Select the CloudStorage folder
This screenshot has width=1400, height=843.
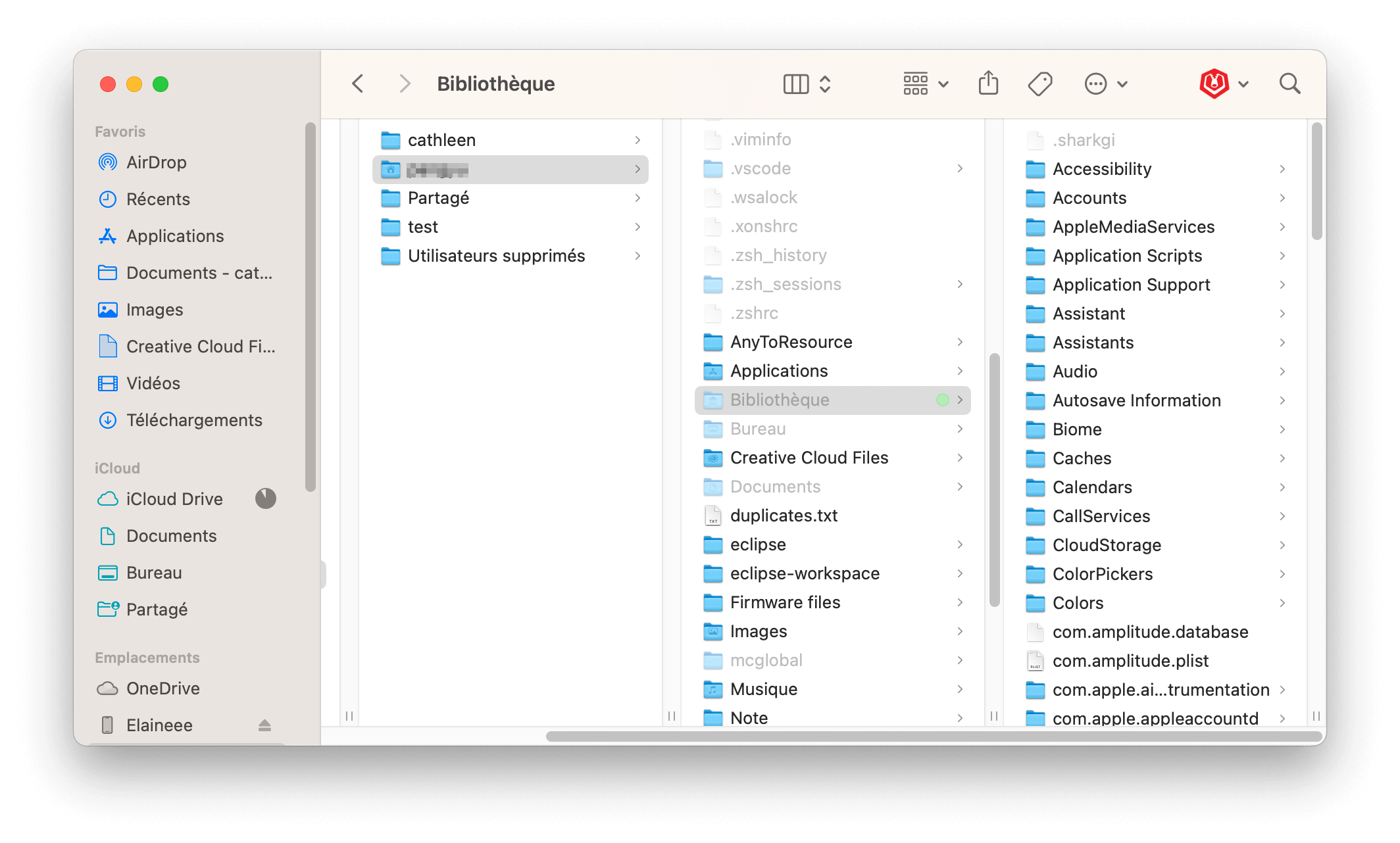1155,545
